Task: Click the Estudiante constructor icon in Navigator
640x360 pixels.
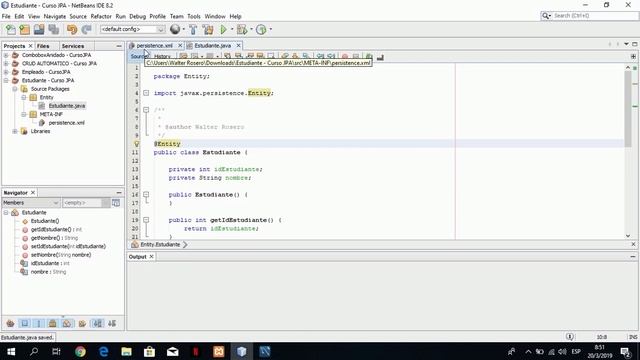Action: [25, 221]
